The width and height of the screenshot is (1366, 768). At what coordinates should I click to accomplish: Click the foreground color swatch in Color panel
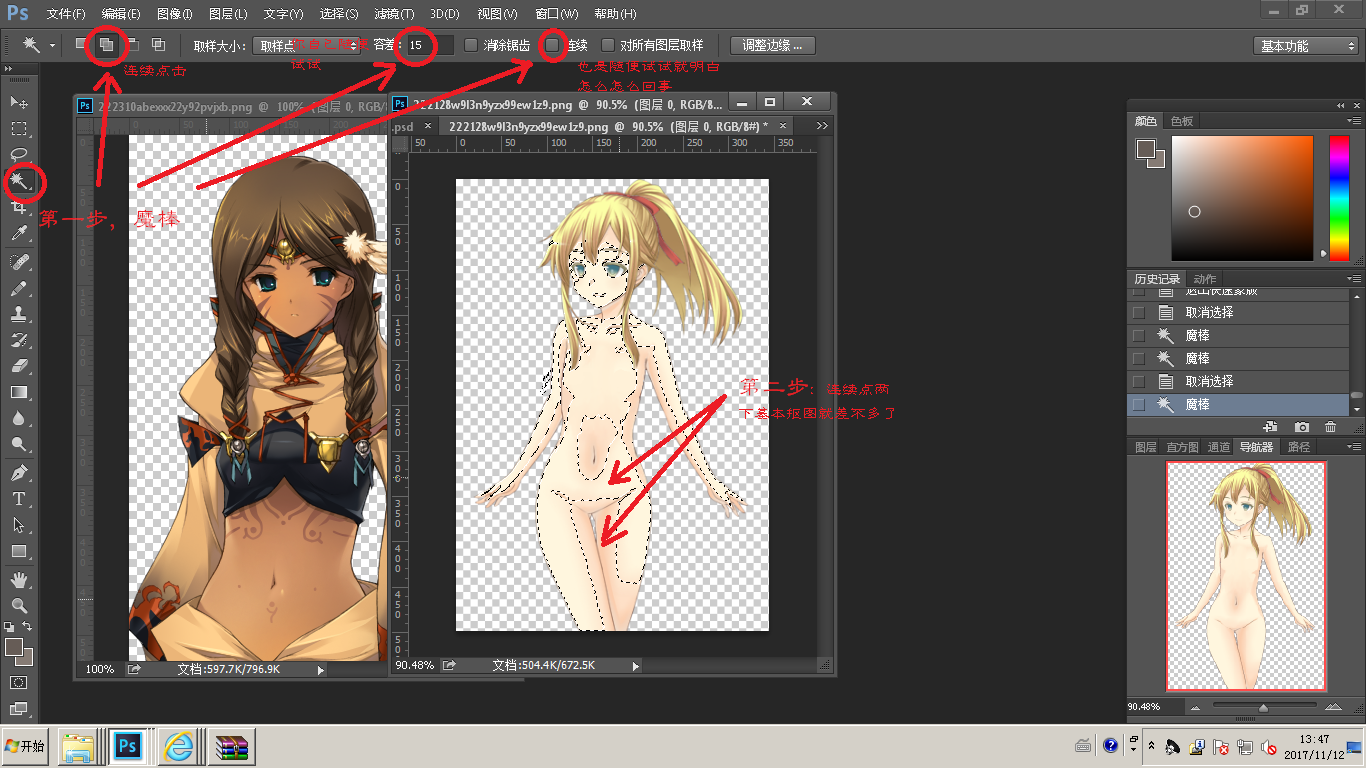coord(1144,149)
